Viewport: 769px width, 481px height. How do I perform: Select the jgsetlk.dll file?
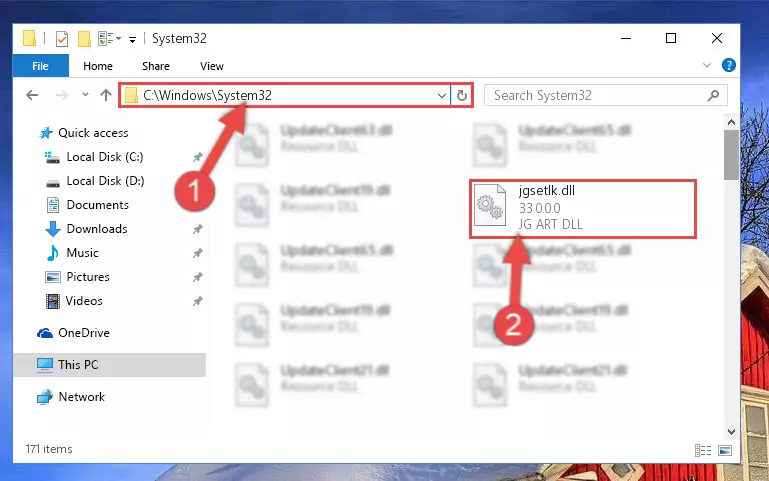[583, 209]
